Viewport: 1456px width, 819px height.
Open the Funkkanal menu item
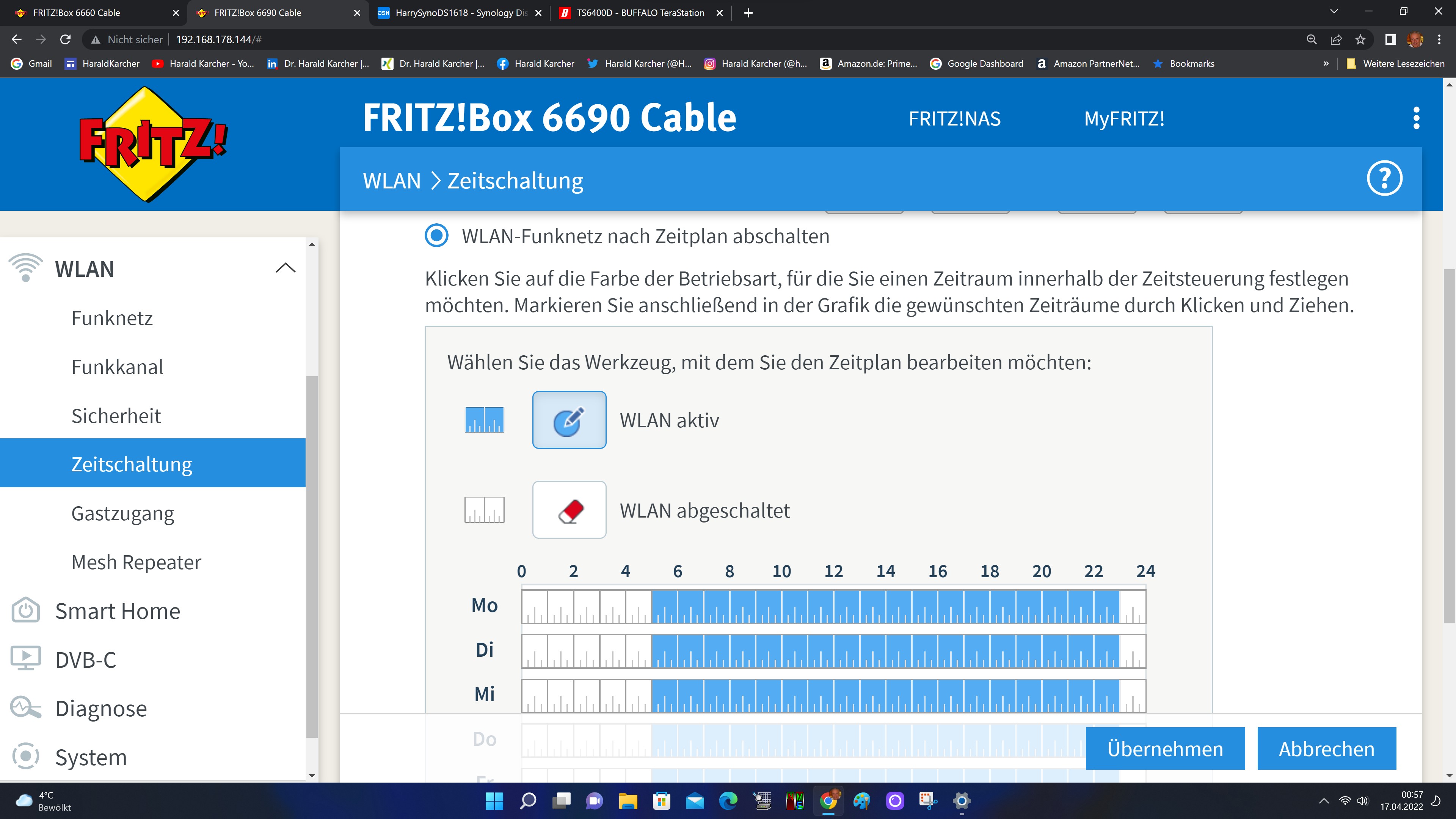[x=117, y=367]
